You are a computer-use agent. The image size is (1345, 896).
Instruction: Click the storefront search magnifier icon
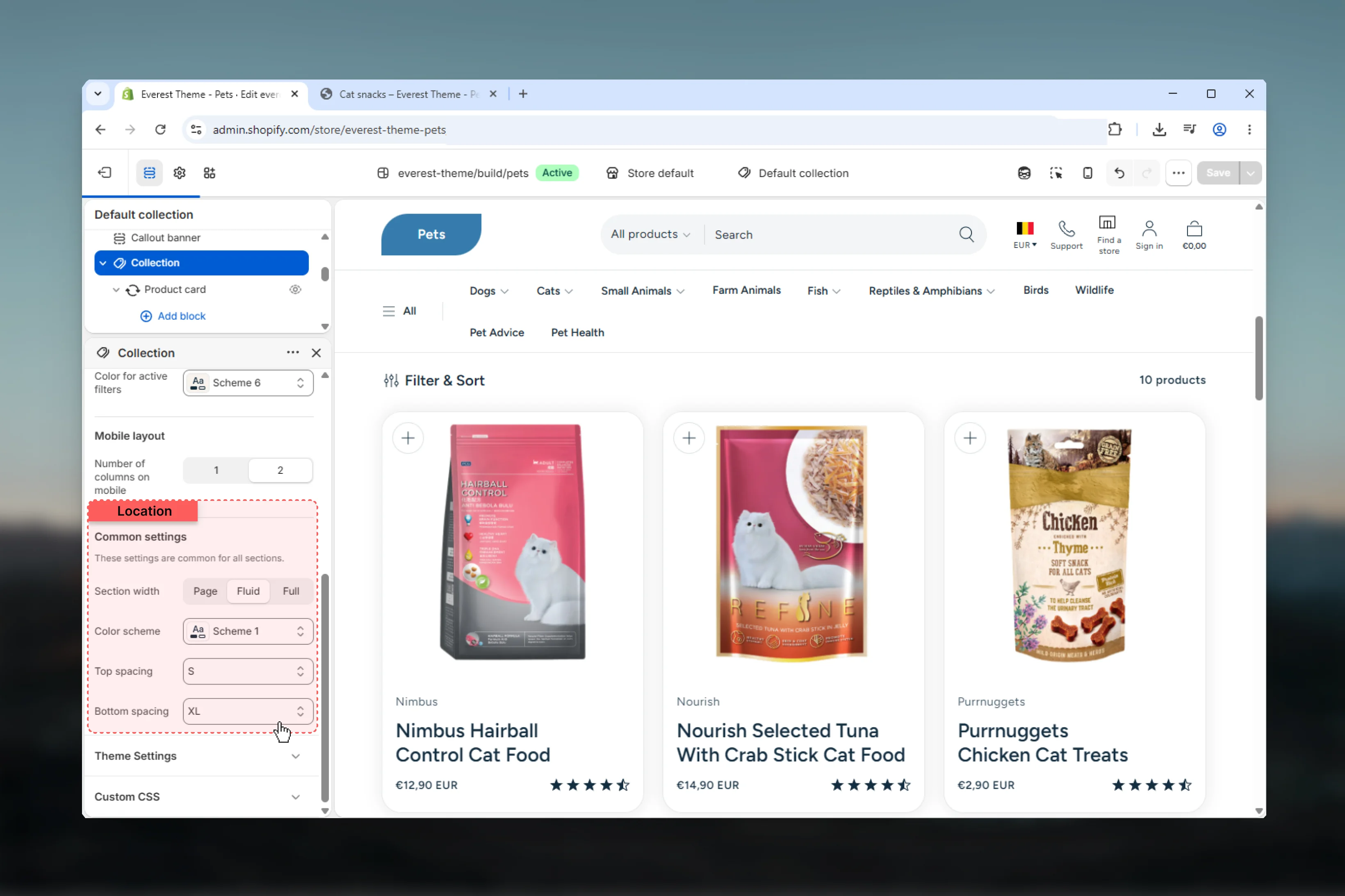click(x=966, y=234)
